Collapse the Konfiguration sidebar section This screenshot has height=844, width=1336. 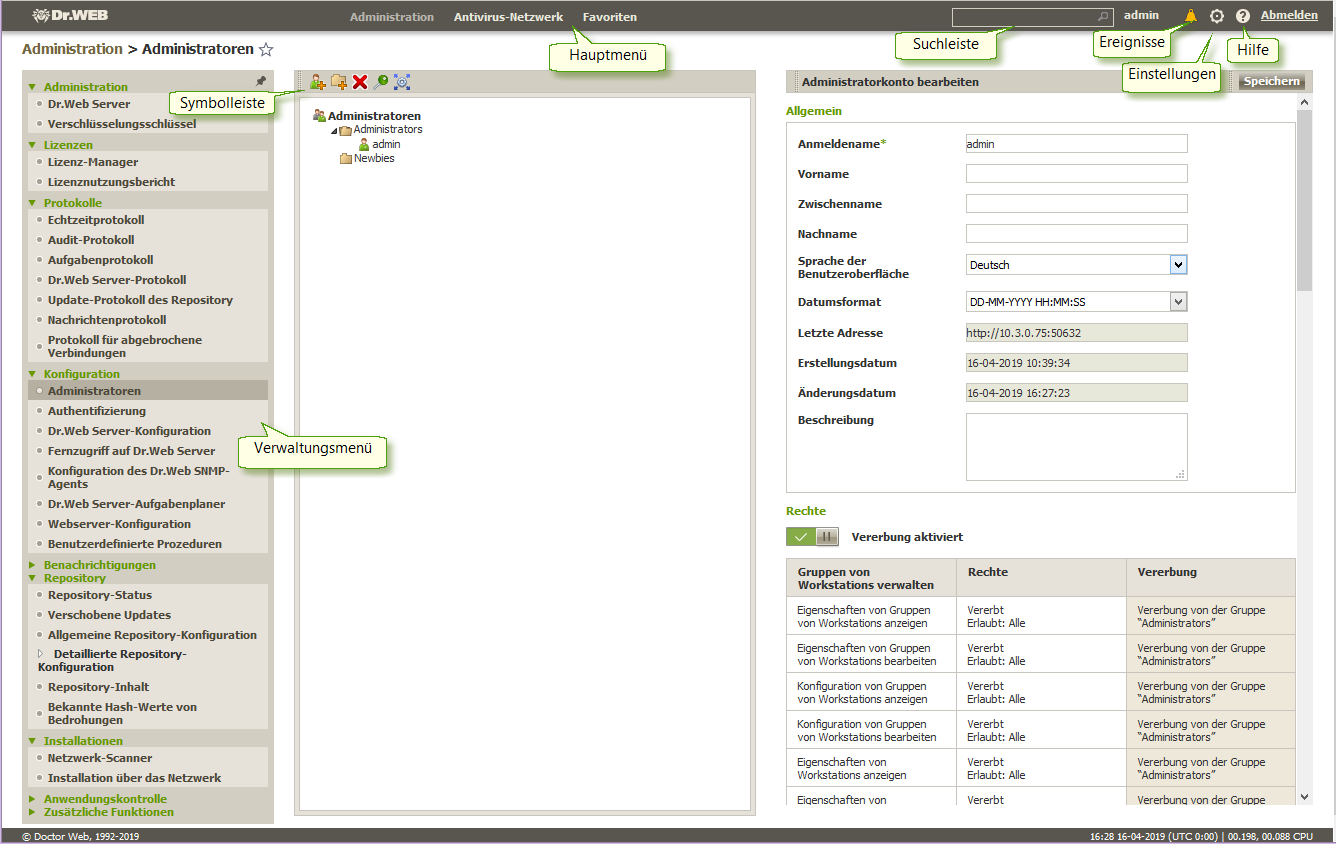point(32,374)
